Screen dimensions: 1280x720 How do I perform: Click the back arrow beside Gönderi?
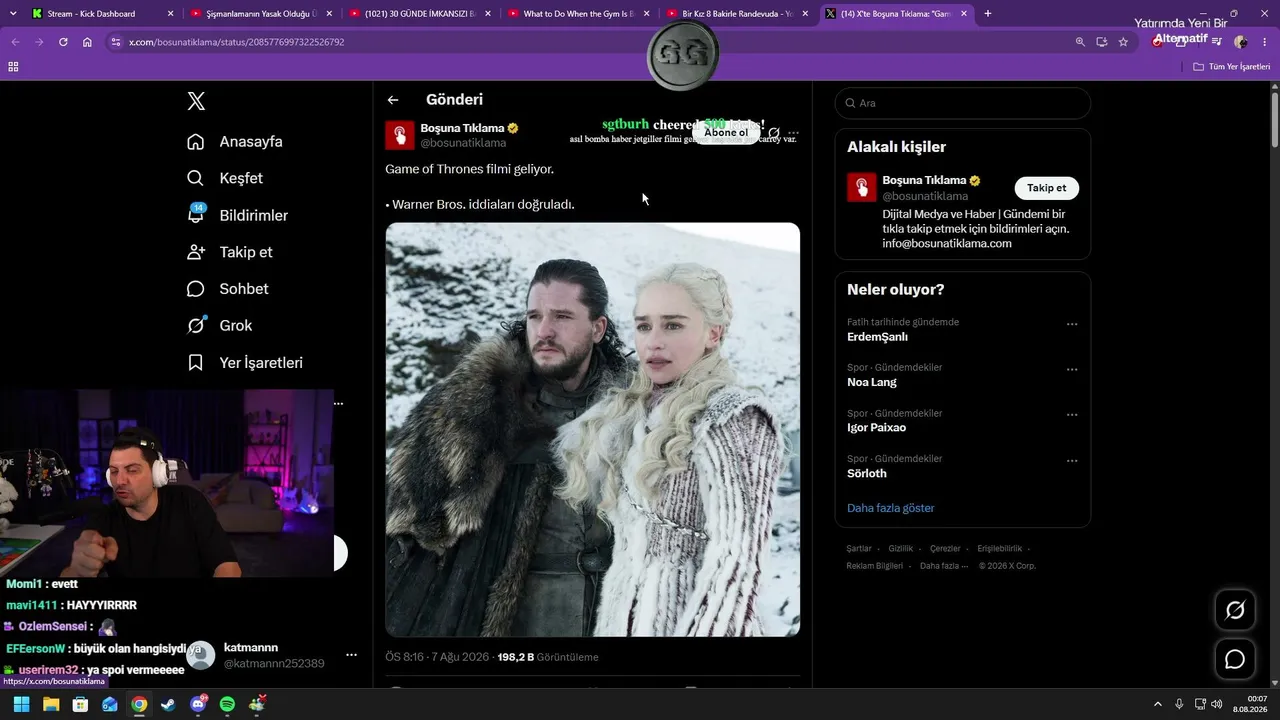coord(393,100)
